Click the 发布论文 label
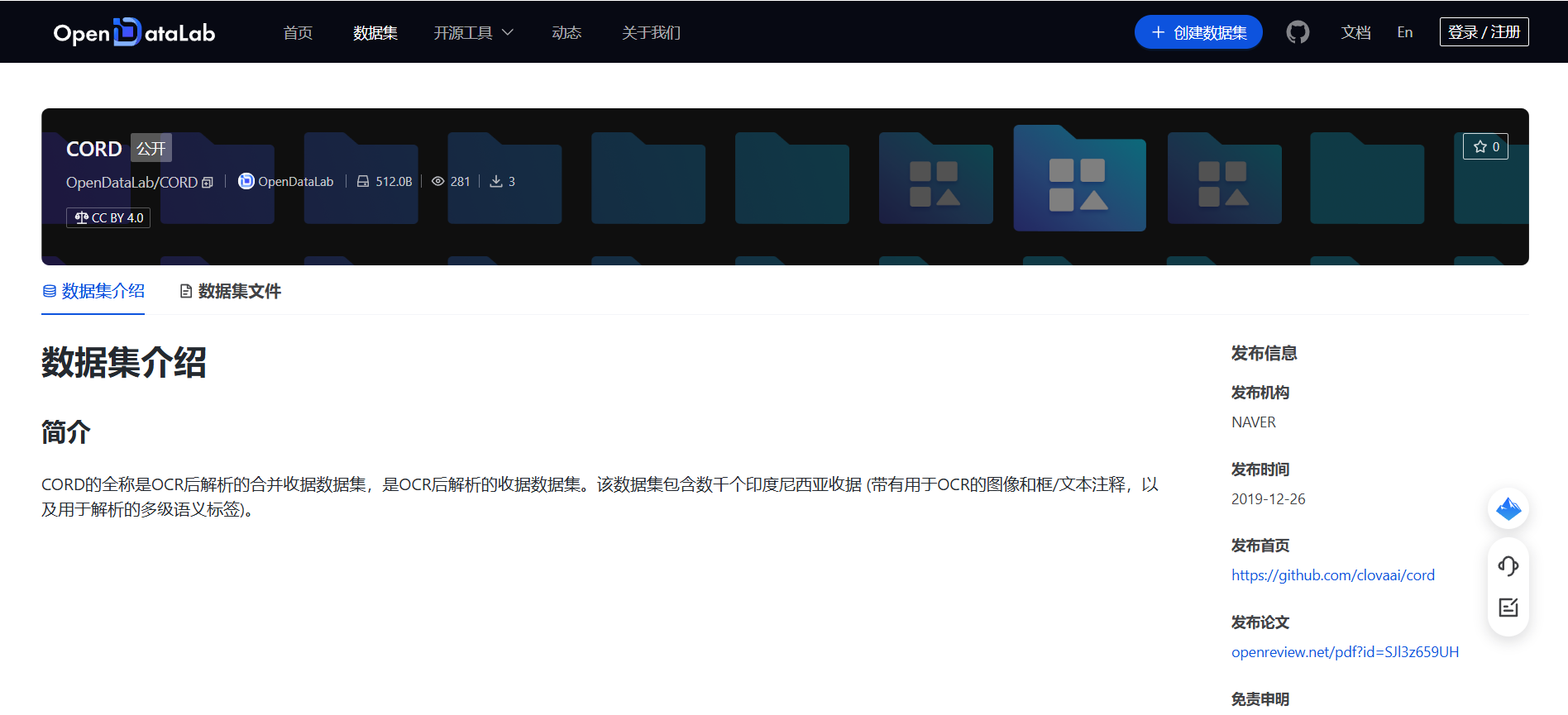This screenshot has height=715, width=1568. (1260, 622)
